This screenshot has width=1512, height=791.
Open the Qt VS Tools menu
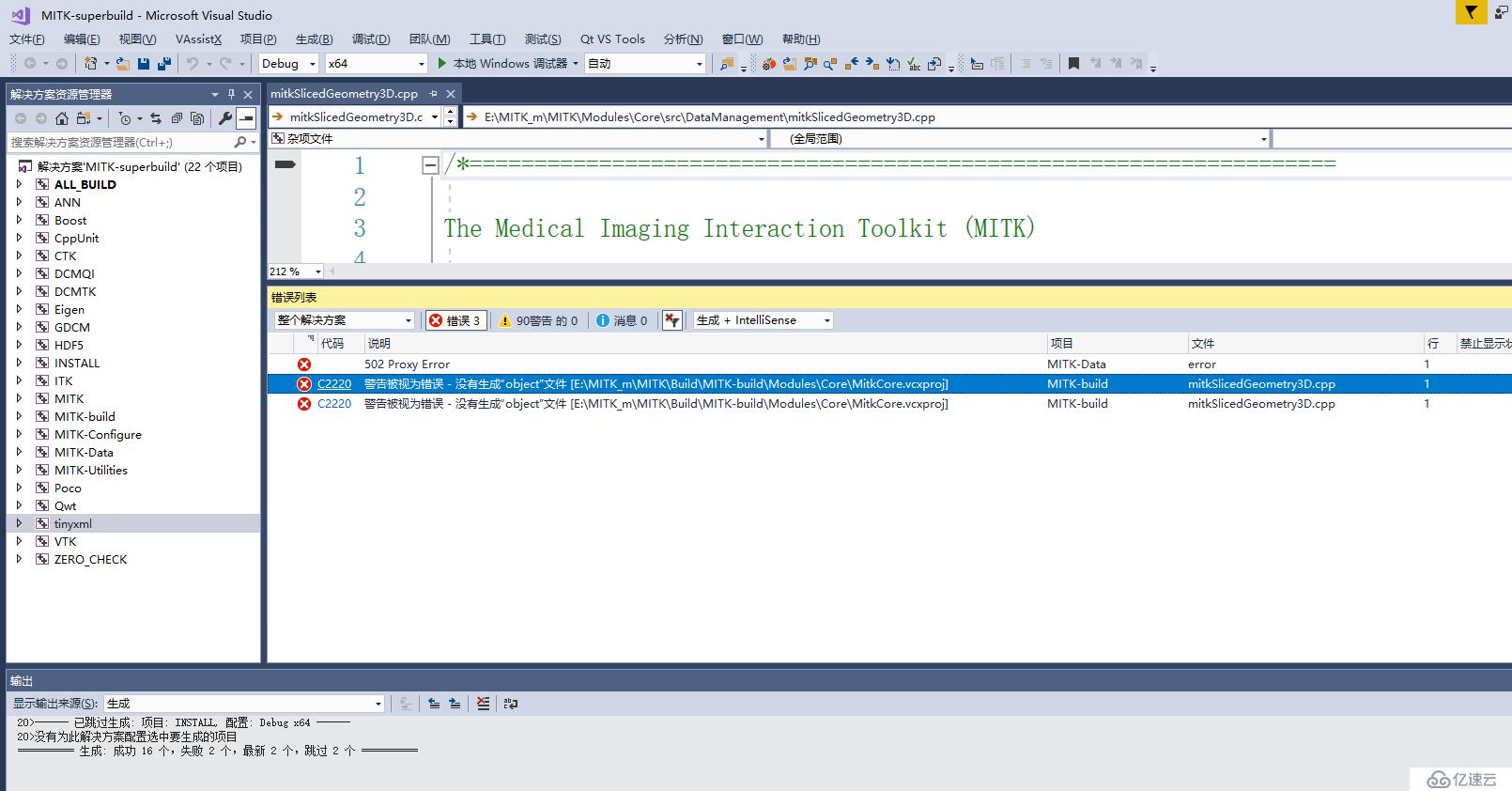(x=612, y=39)
